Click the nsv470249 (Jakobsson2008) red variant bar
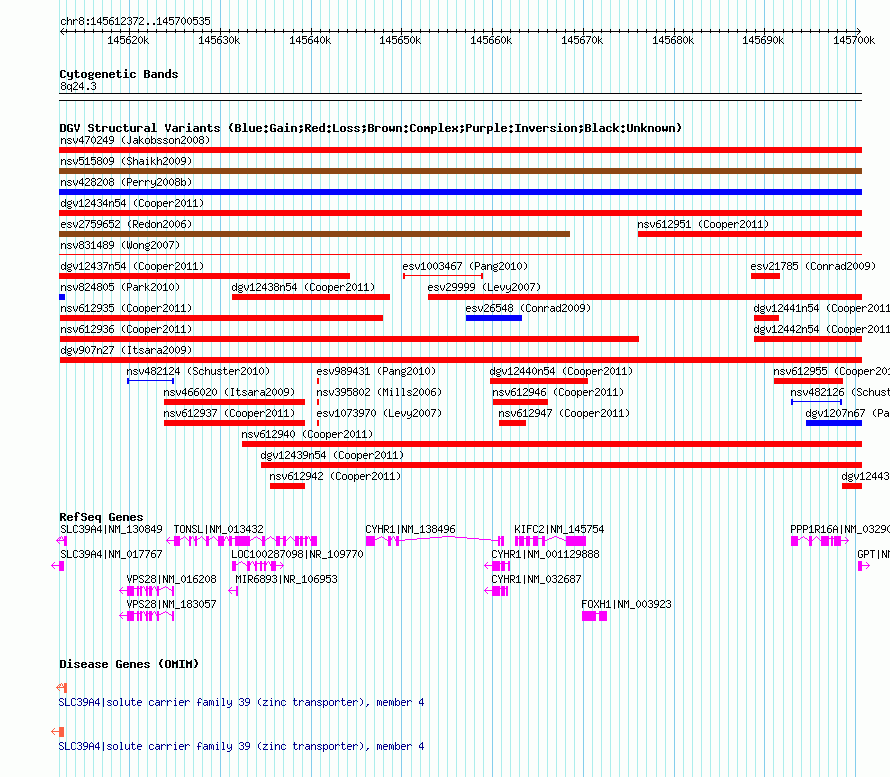The image size is (890, 777). pos(460,150)
